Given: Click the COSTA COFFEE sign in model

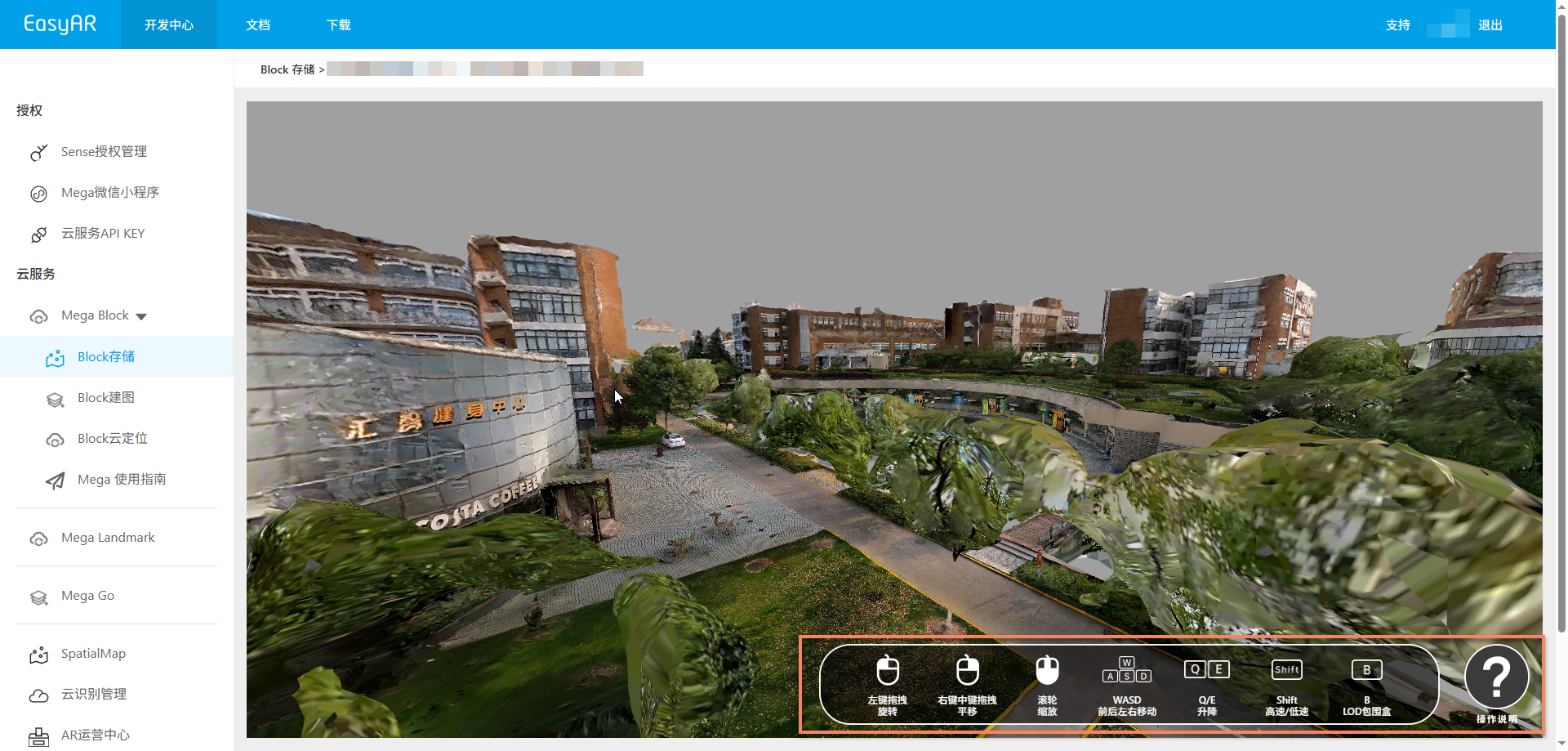Looking at the screenshot, I should point(479,504).
